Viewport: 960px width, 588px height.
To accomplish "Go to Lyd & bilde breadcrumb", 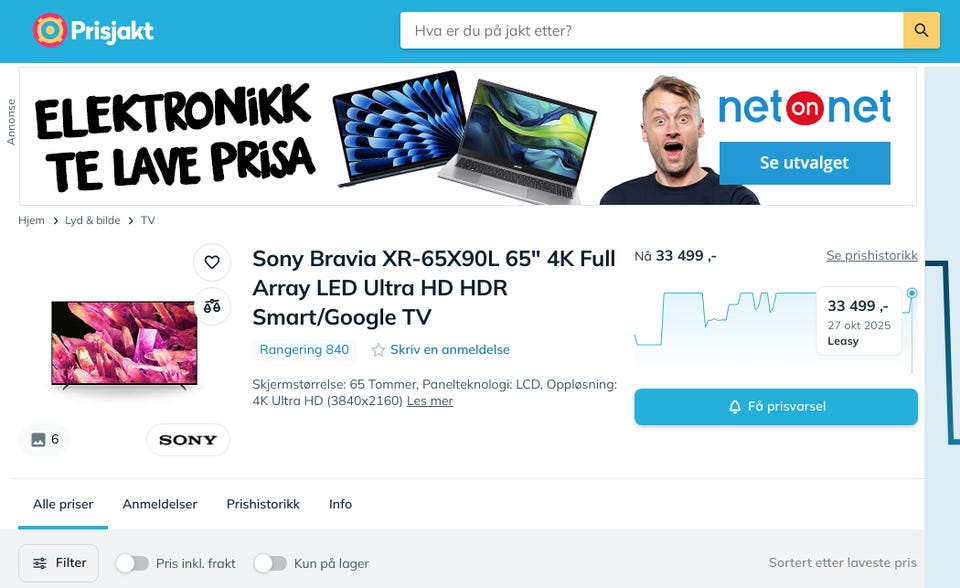I will 92,220.
